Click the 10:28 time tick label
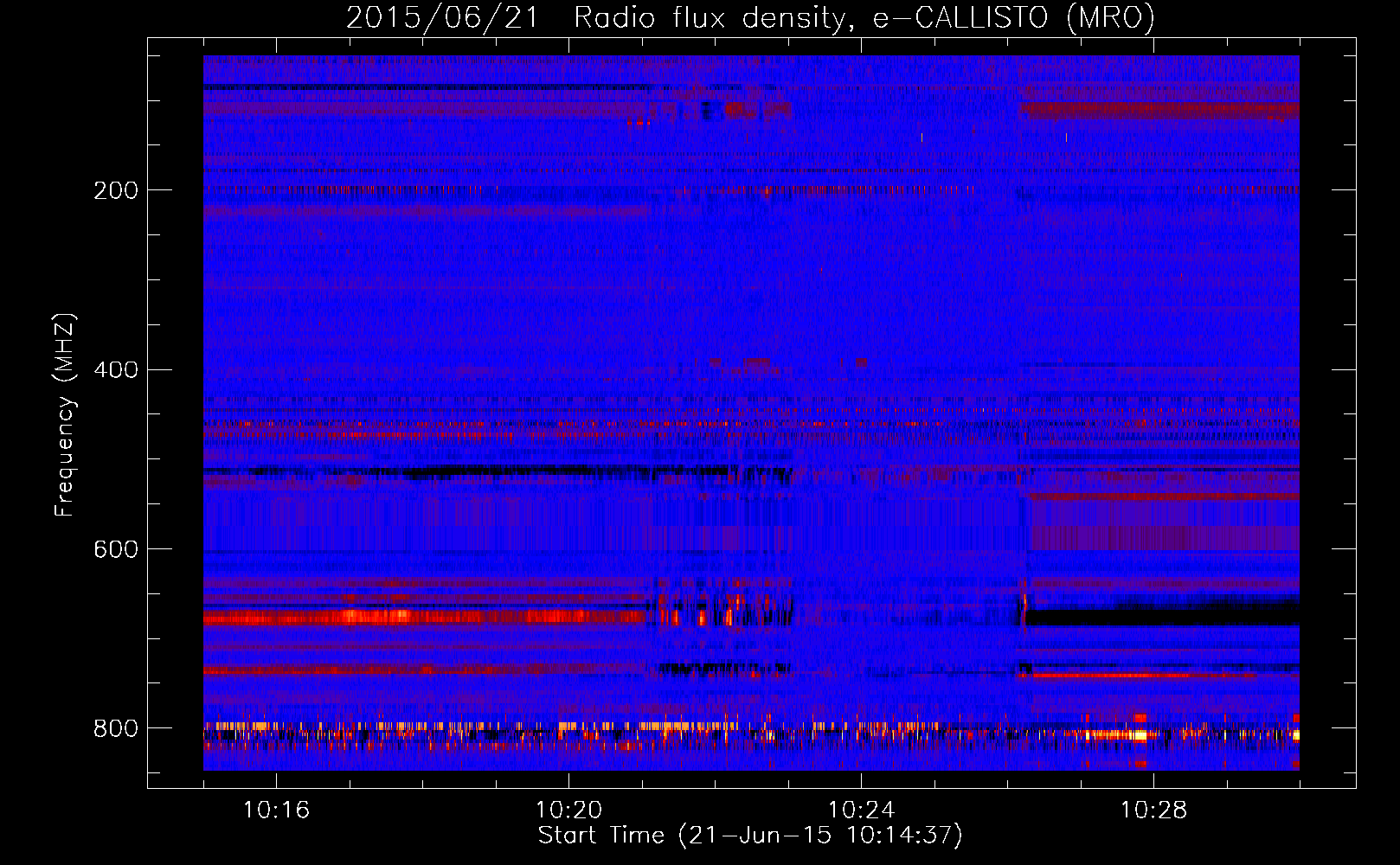The width and height of the screenshot is (1400, 865). 1153,810
